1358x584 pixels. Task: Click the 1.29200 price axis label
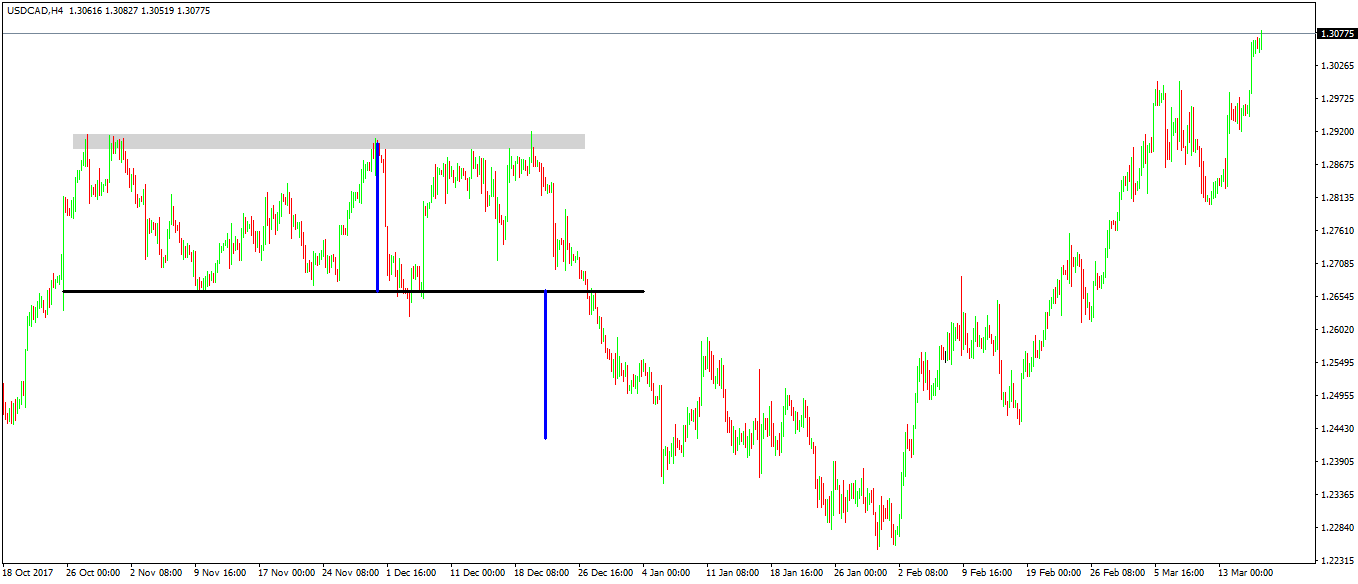pos(1336,132)
